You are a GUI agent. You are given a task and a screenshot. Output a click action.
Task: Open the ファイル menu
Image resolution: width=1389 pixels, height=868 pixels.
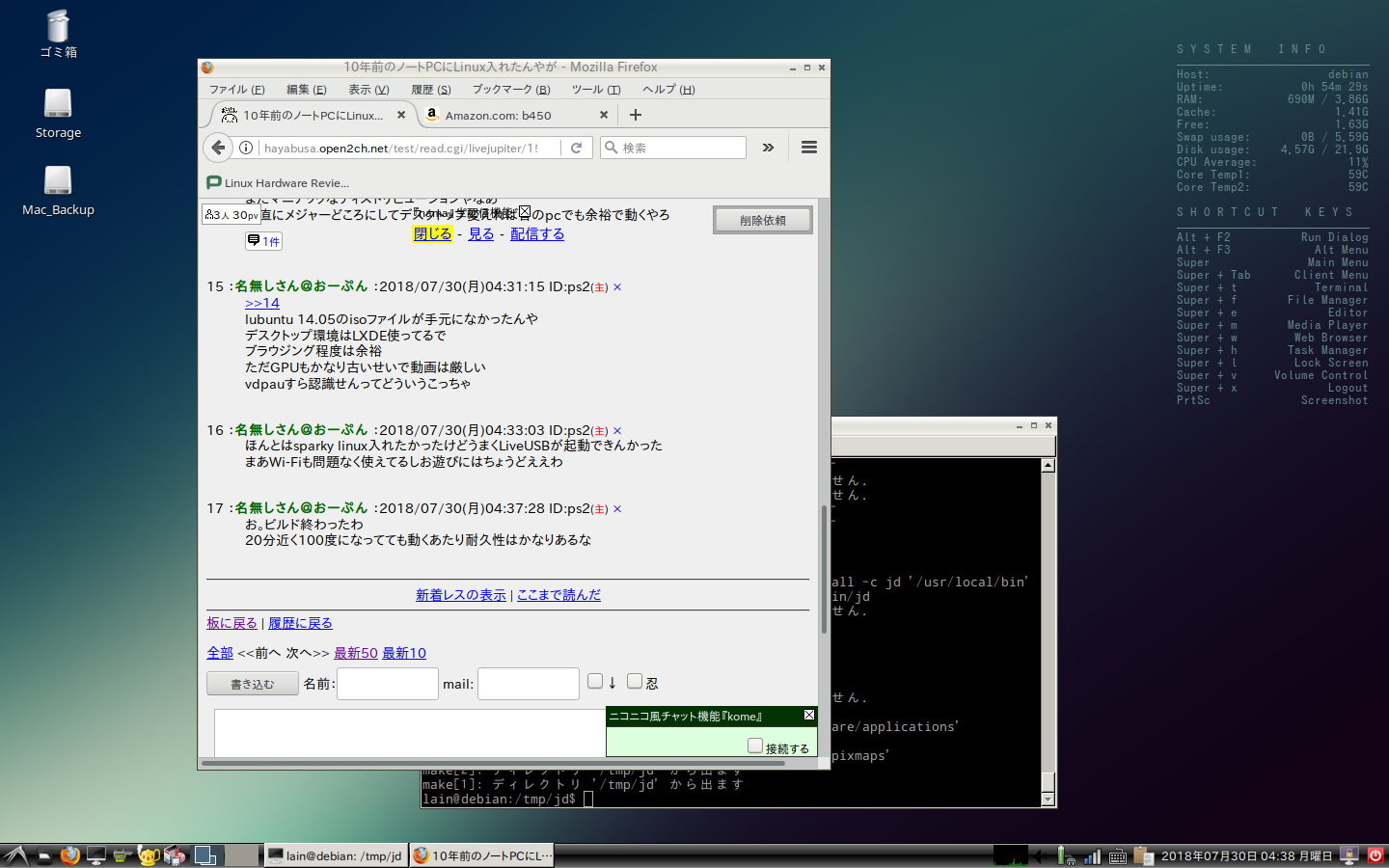[237, 90]
